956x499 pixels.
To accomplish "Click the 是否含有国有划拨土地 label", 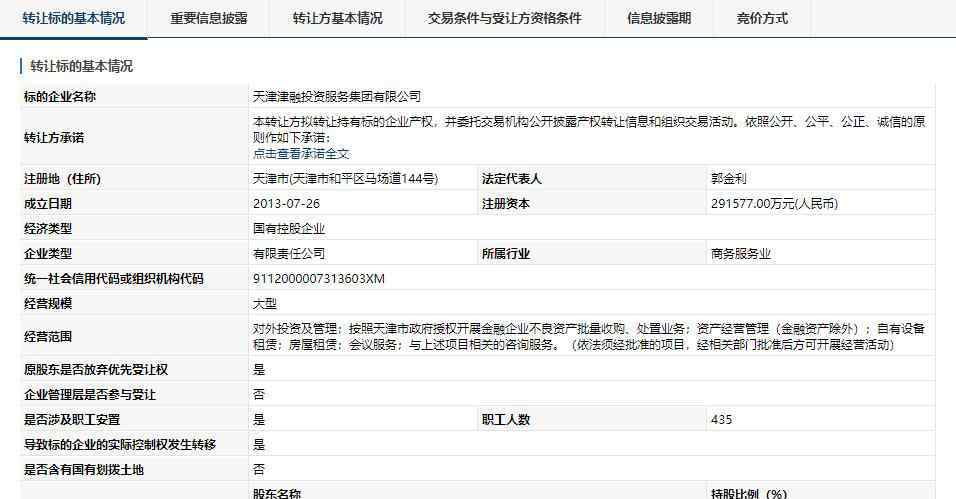I will (x=84, y=470).
